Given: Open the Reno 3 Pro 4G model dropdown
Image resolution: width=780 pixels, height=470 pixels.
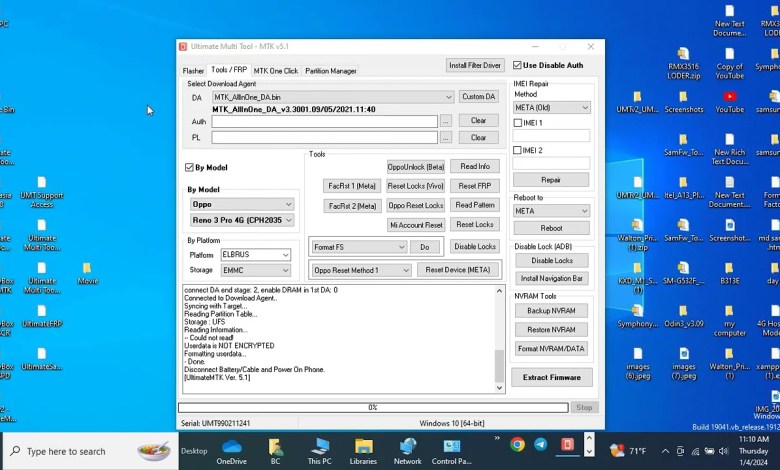Looking at the screenshot, I should (242, 220).
